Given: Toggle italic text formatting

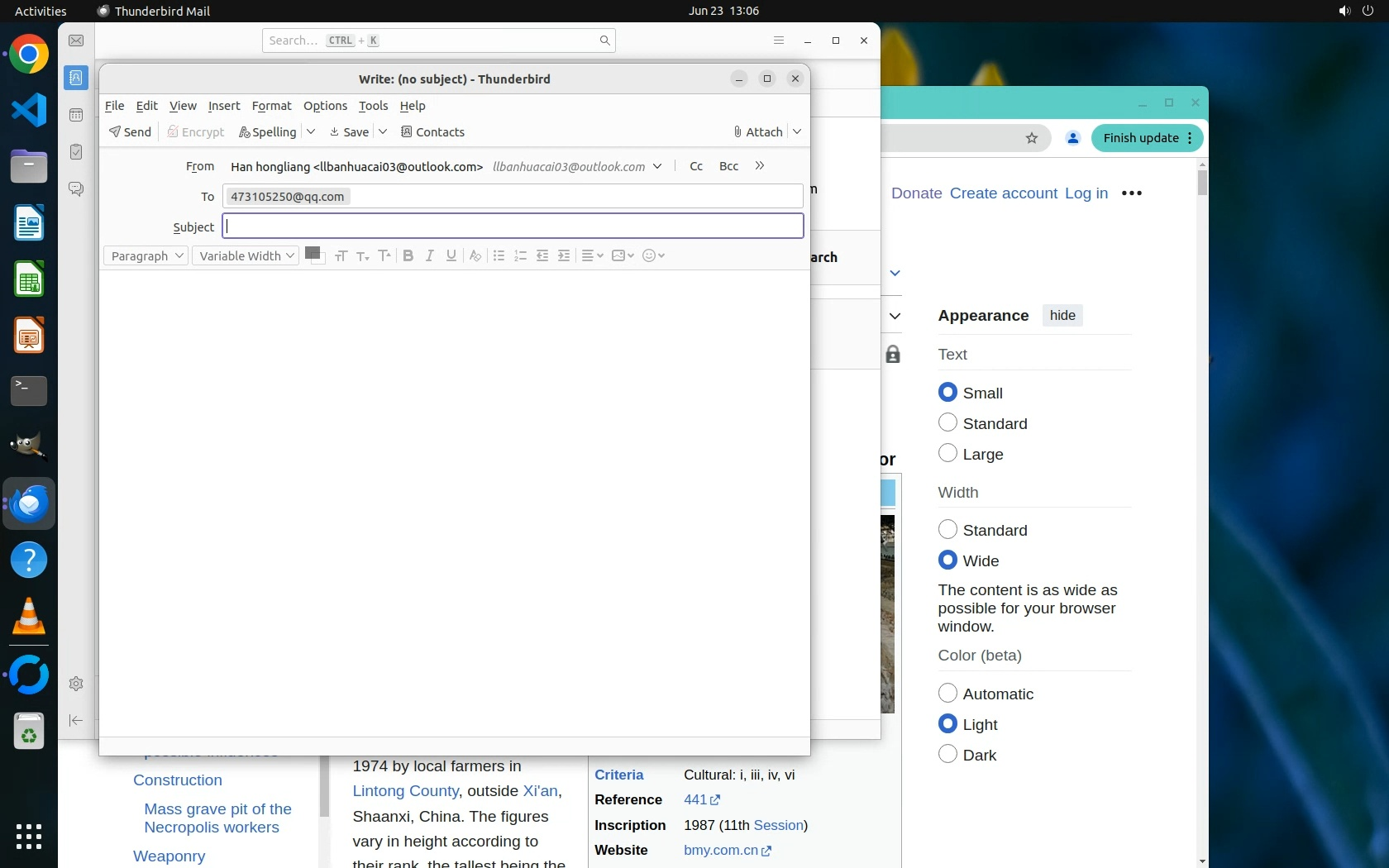Looking at the screenshot, I should (429, 255).
